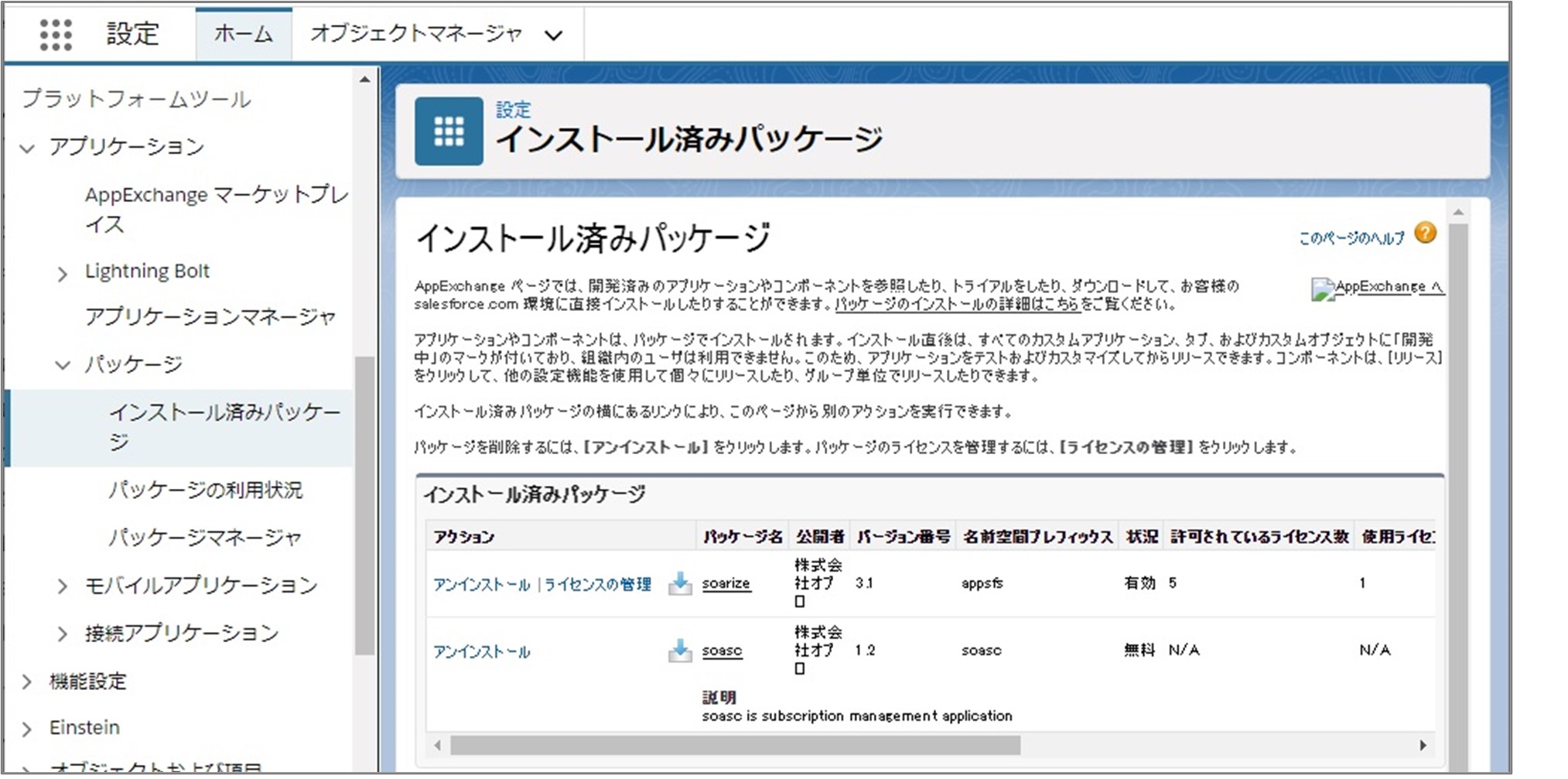Open アプリケーションマネージャ in sidebar
This screenshot has height=779, width=1568.
(210, 316)
